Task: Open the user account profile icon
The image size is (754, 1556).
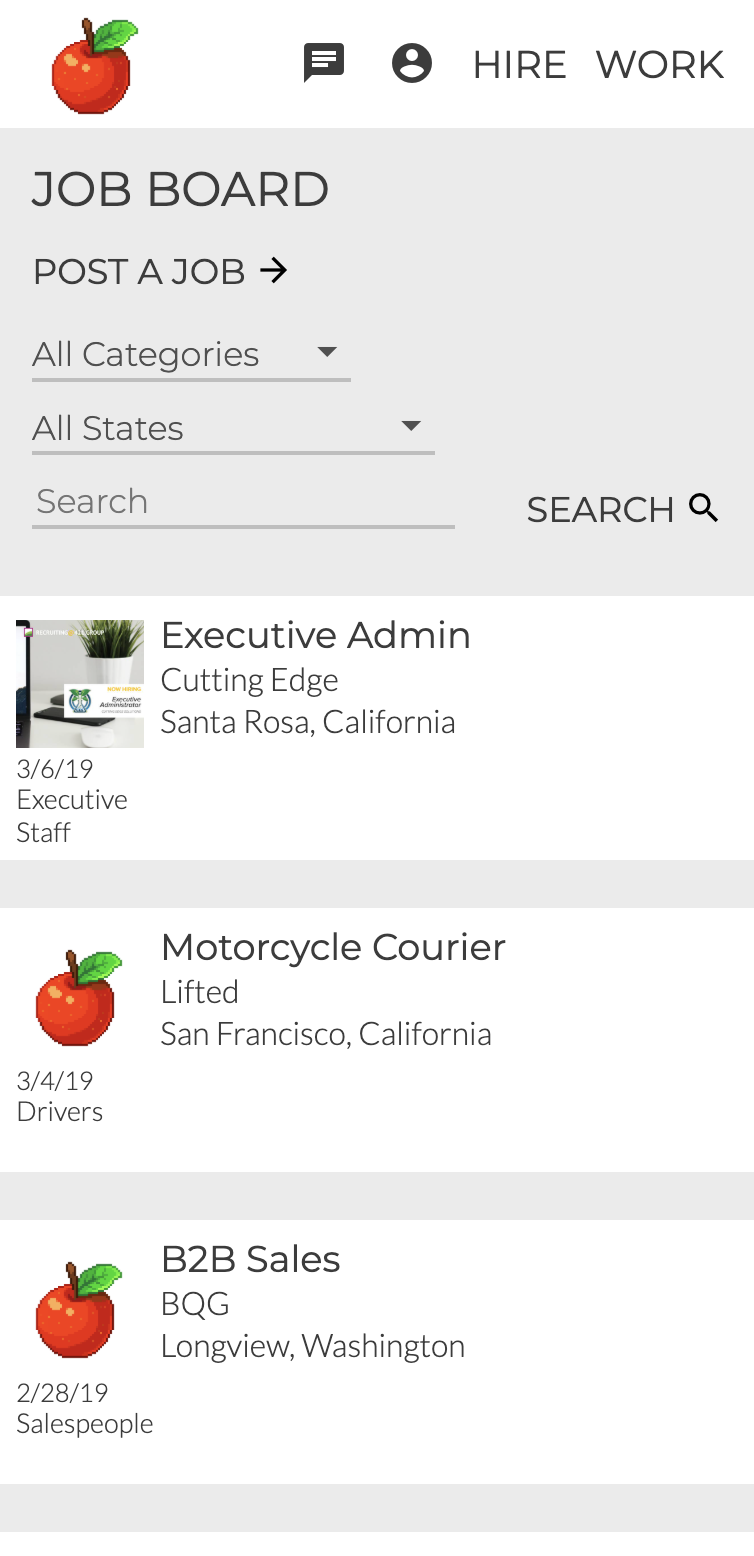Action: [411, 63]
